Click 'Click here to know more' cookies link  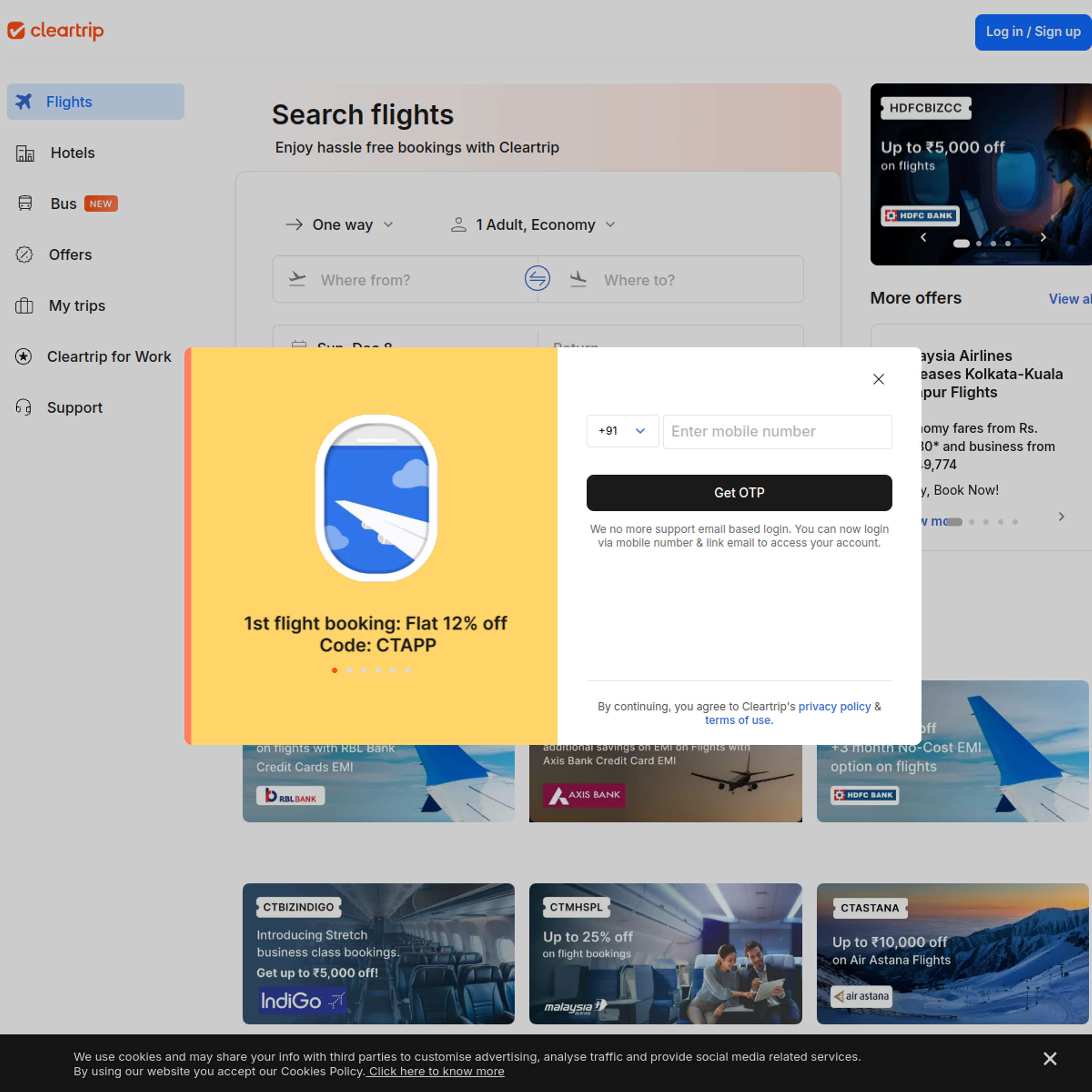(x=436, y=1071)
